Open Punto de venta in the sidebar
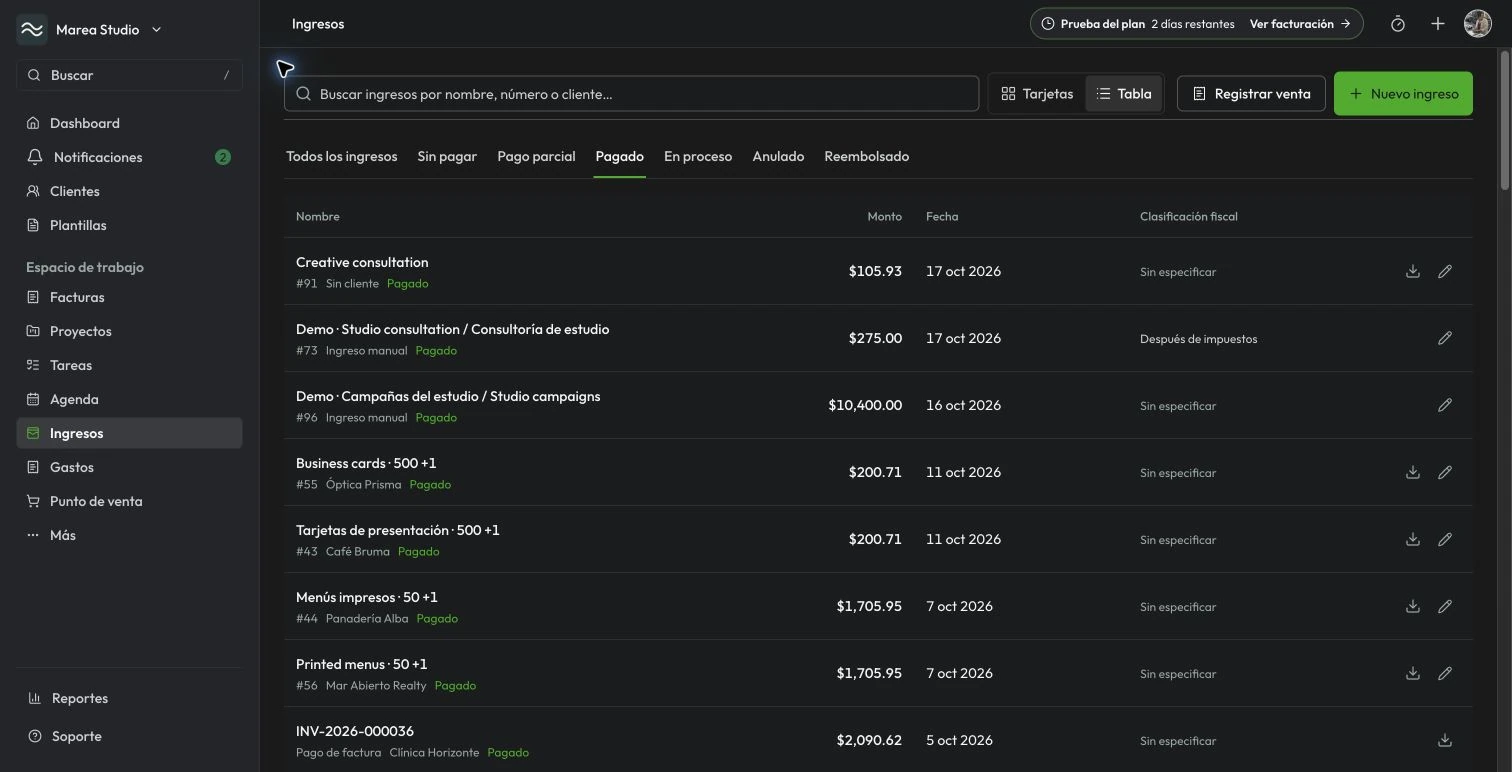Viewport: 1512px width, 772px height. tap(129, 501)
